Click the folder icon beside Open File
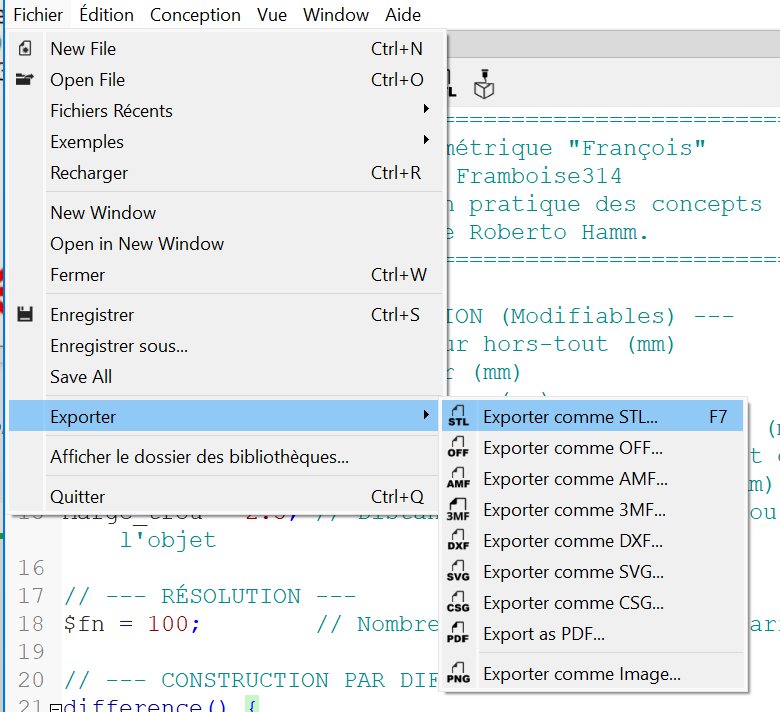Screen dimensions: 780x712 [26, 80]
